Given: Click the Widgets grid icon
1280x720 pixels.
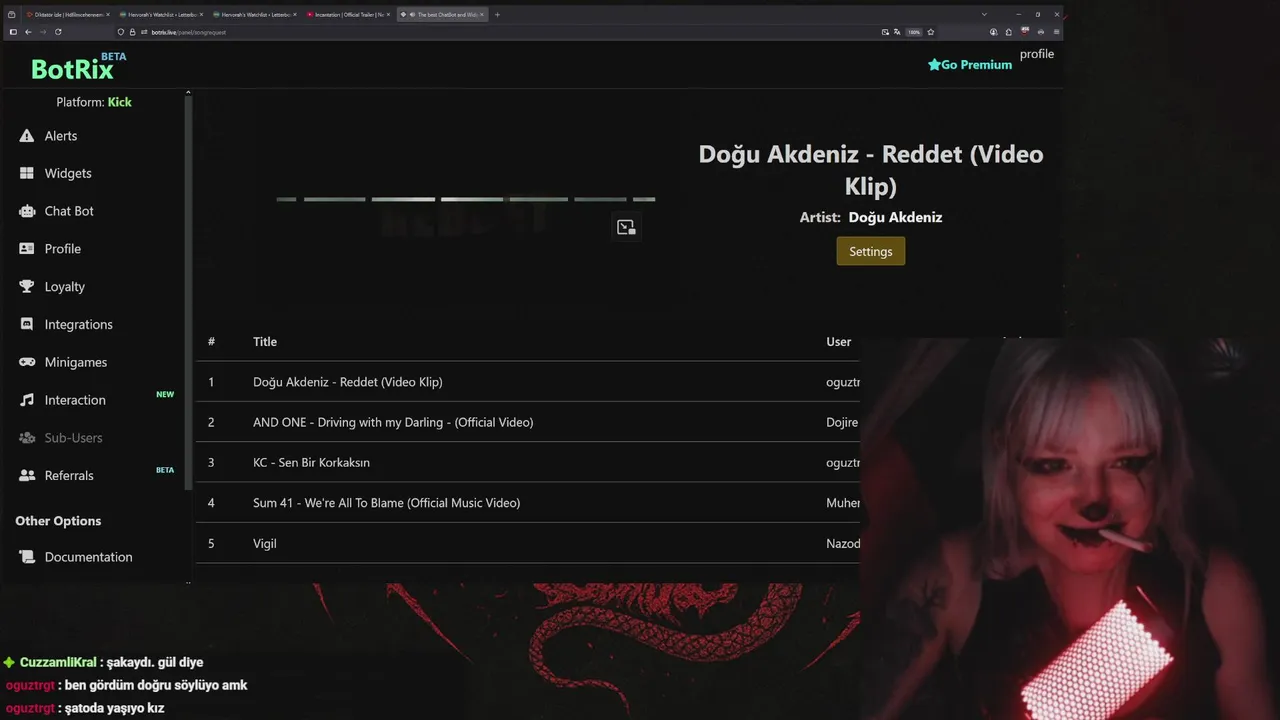Looking at the screenshot, I should (x=27, y=173).
